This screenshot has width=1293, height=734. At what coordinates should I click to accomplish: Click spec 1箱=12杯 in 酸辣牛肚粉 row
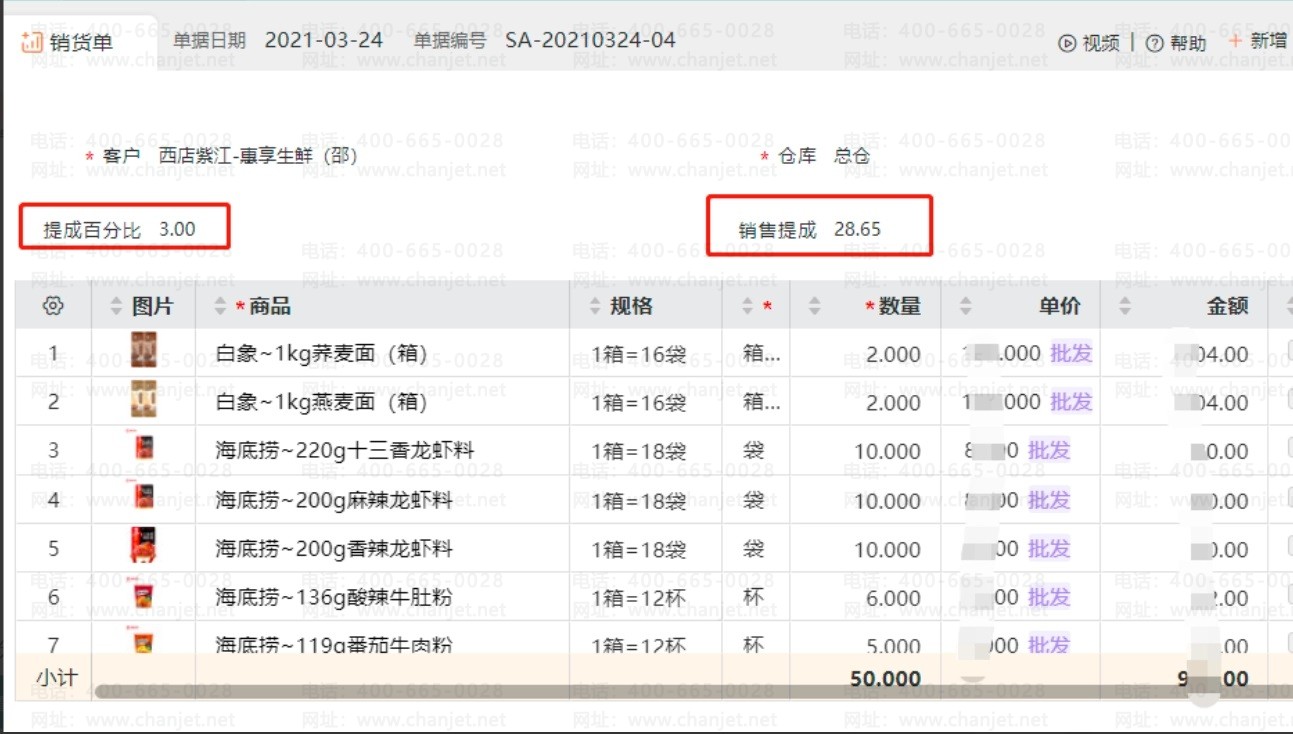639,598
